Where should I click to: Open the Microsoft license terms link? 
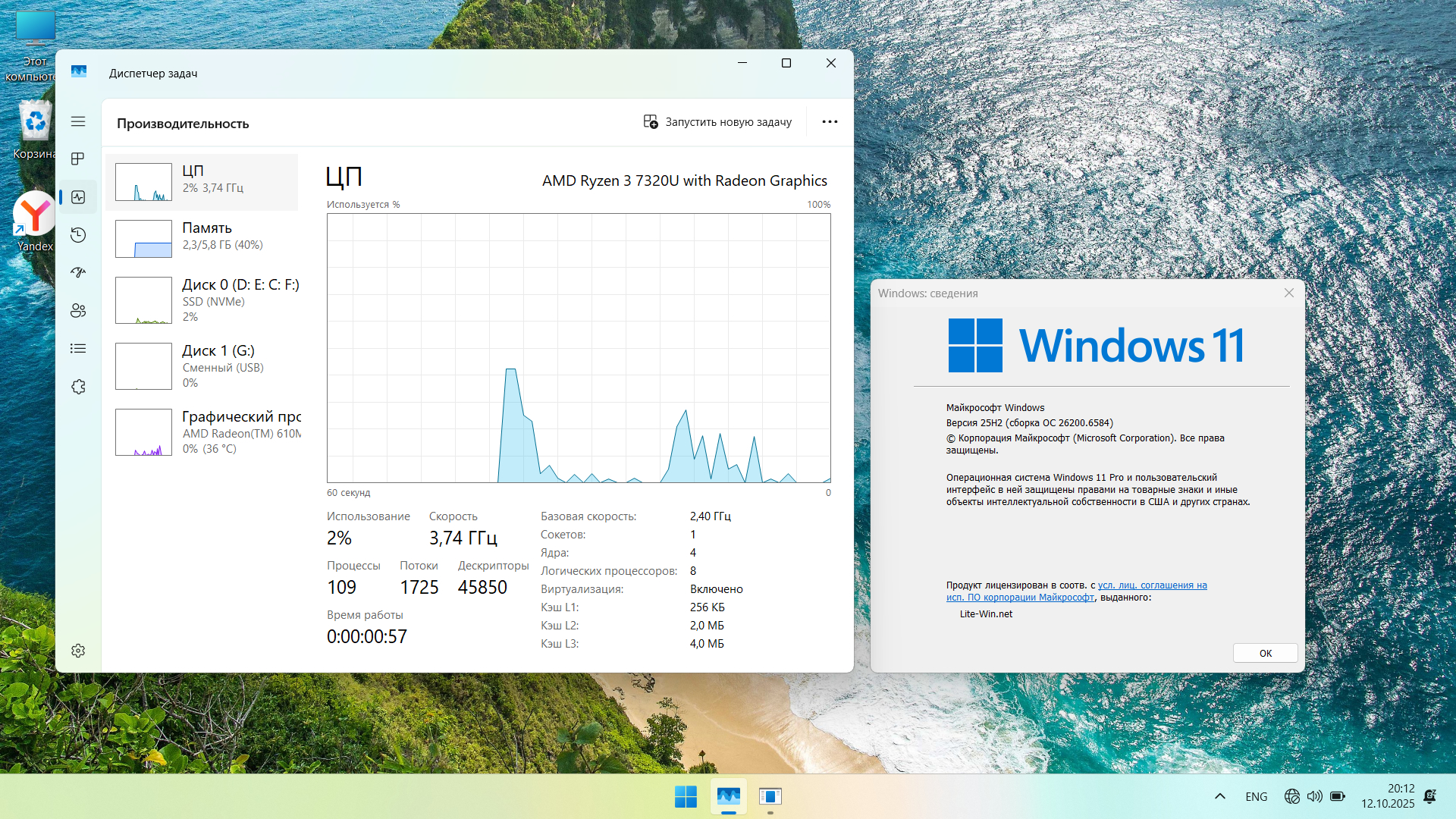point(1152,585)
